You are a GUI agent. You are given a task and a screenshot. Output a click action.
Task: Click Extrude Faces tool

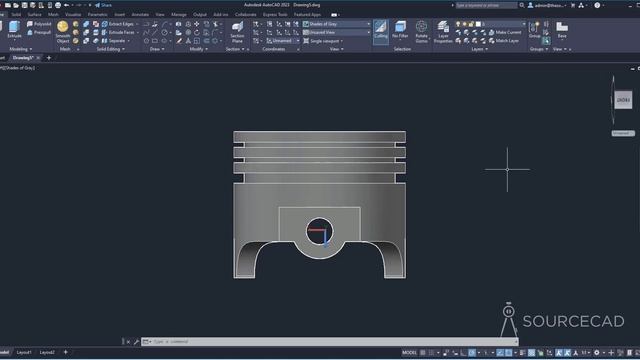point(118,32)
